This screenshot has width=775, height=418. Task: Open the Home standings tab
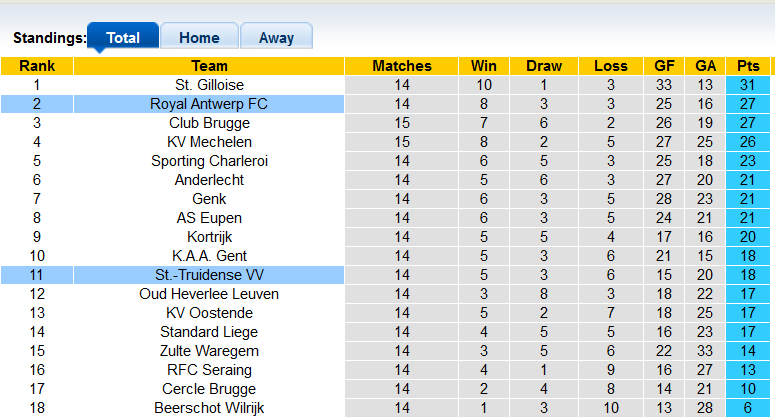coord(199,38)
